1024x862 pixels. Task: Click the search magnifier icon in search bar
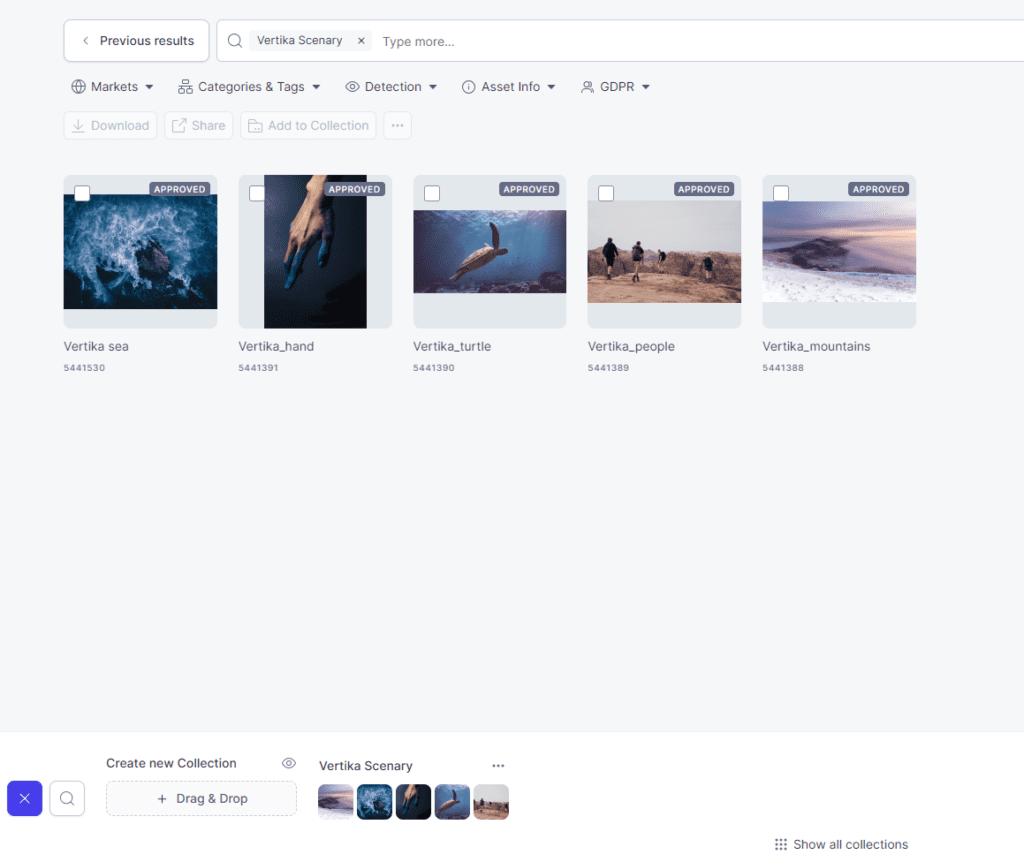click(x=234, y=41)
